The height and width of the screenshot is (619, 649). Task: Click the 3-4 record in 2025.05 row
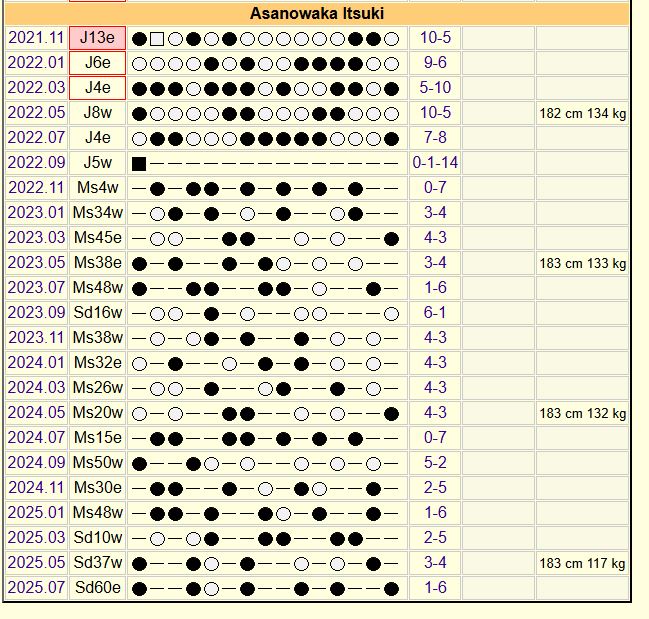point(435,562)
